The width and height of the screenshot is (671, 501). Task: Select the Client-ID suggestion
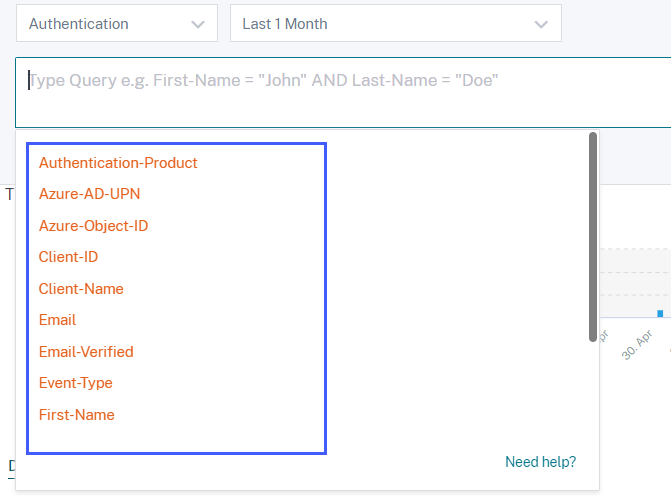[68, 257]
